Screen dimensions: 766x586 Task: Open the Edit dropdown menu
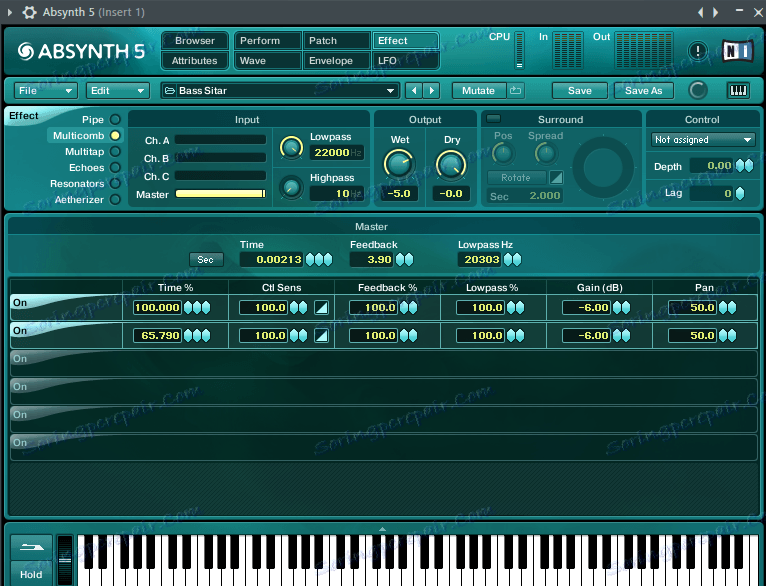(117, 91)
